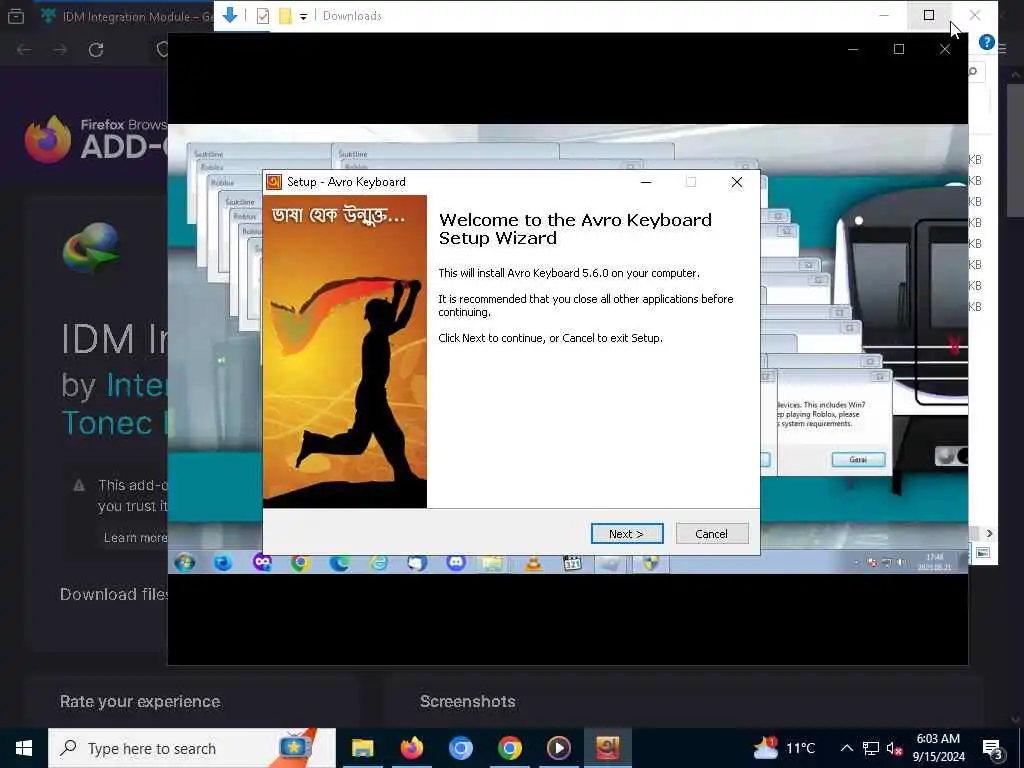Viewport: 1024px width, 768px height.
Task: Click the taskbar search box
Action: [x=192, y=748]
